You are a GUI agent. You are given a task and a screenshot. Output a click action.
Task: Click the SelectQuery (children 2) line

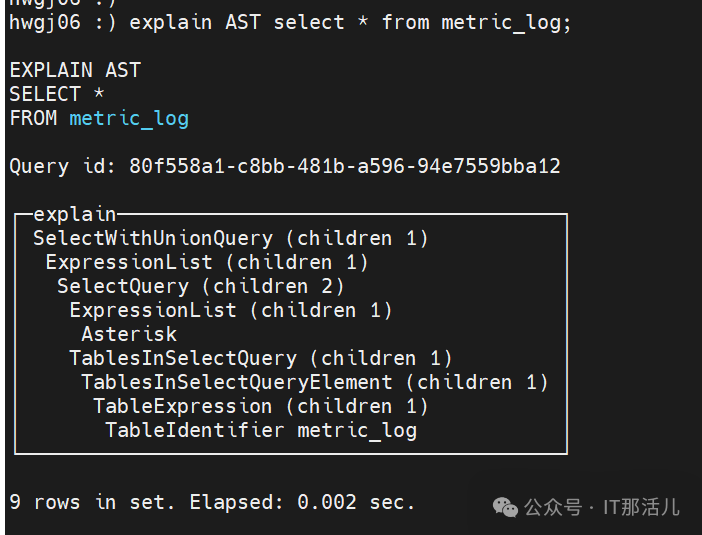(200, 286)
